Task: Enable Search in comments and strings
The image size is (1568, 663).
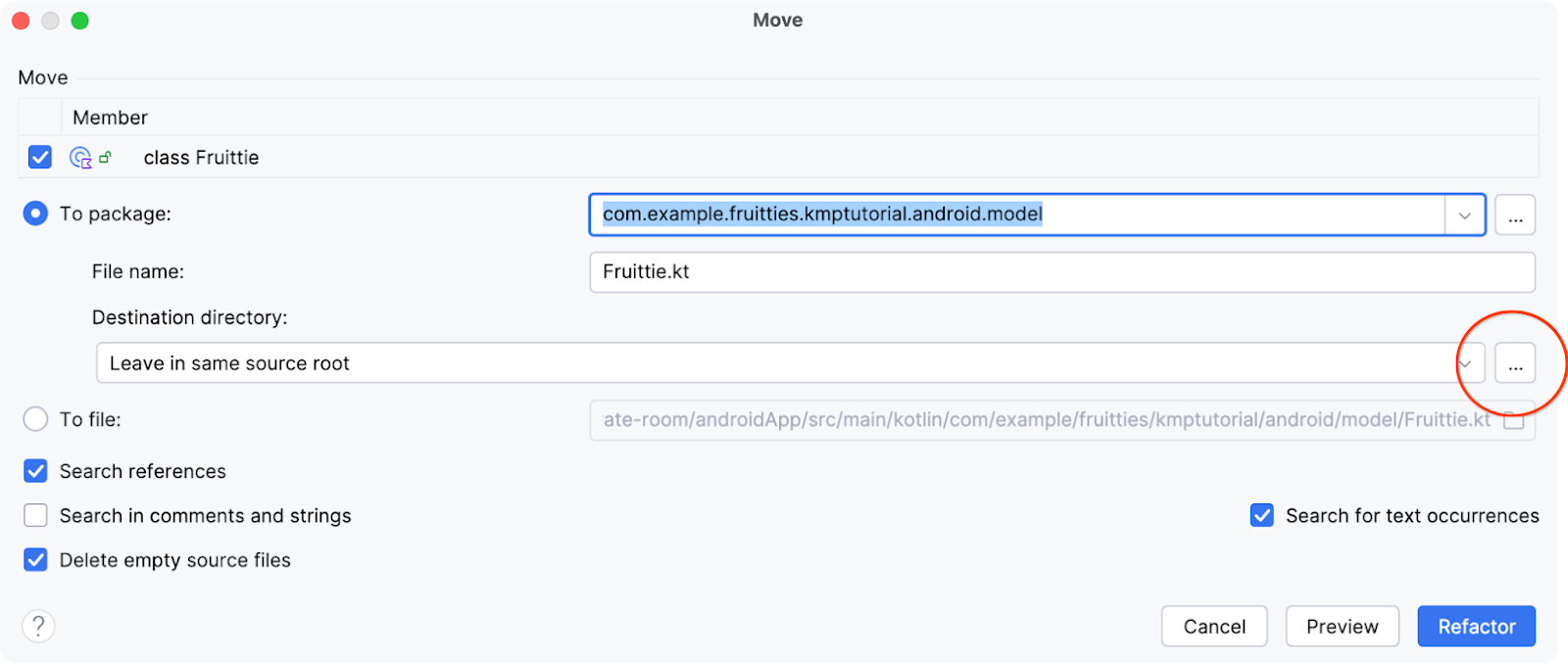Action: [x=36, y=516]
